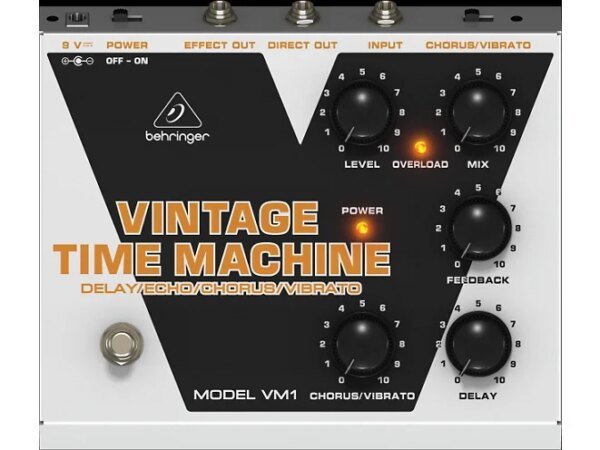Screen dimensions: 600x450
Task: Click the 'OFF - ON' label
Action: coord(127,61)
